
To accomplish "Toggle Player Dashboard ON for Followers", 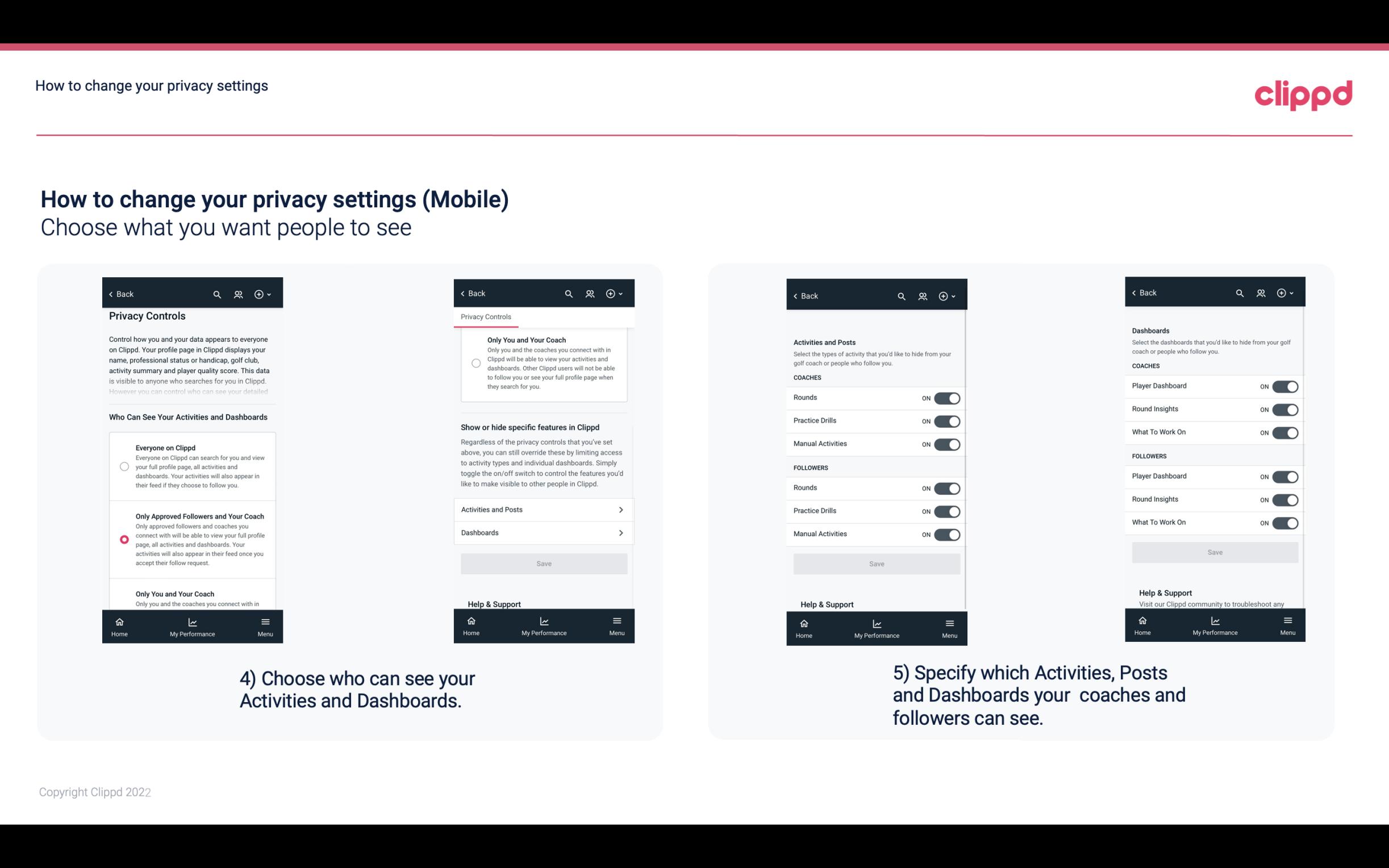I will pyautogui.click(x=1285, y=476).
